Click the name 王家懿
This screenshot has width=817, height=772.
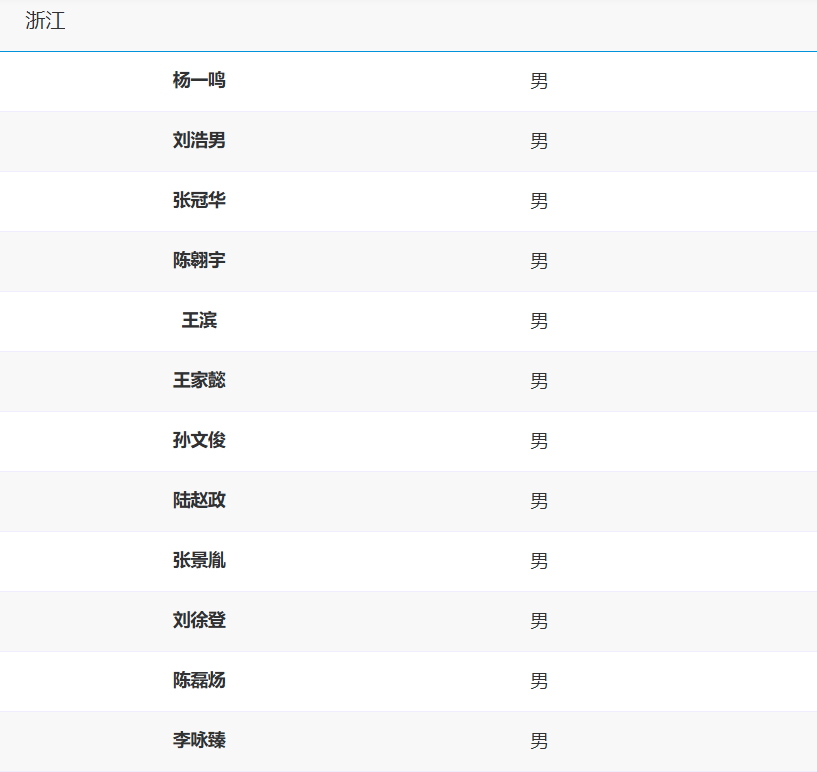click(199, 381)
